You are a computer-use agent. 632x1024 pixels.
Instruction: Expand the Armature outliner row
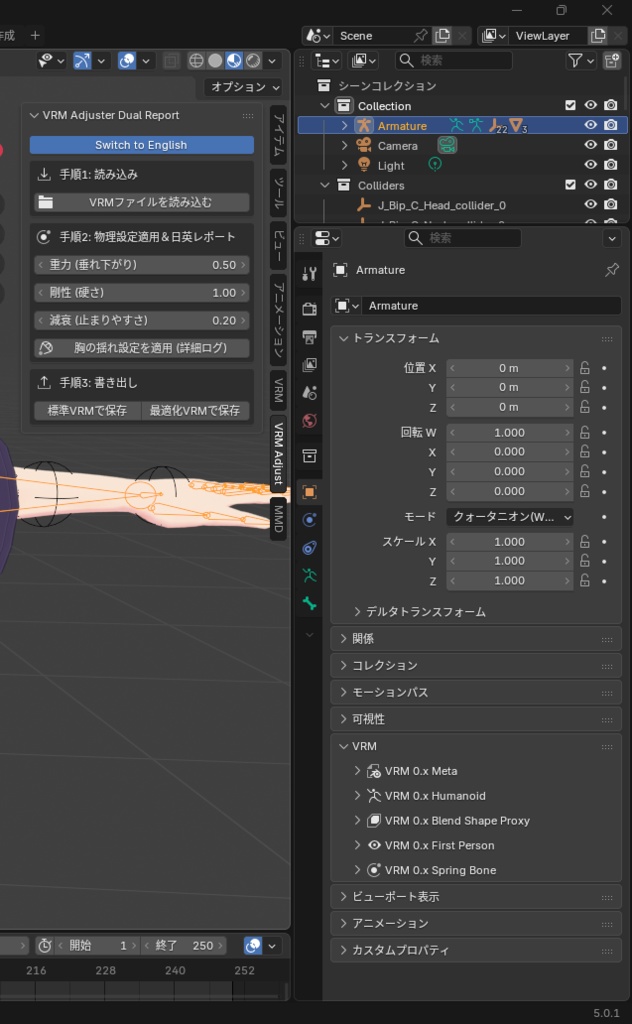pos(345,125)
